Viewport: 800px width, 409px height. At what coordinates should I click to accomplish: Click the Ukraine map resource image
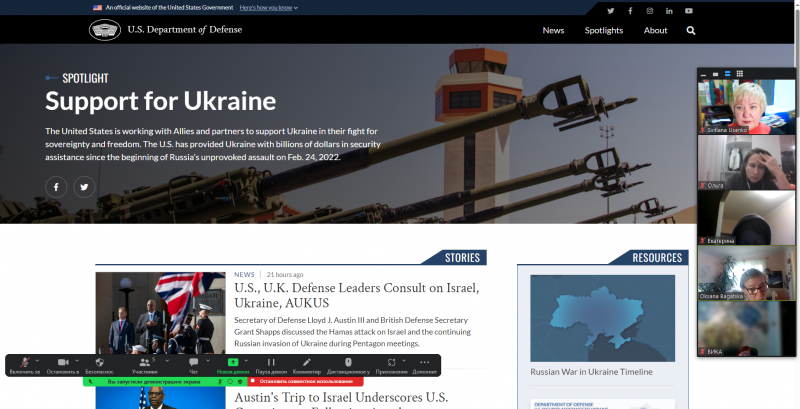click(603, 318)
